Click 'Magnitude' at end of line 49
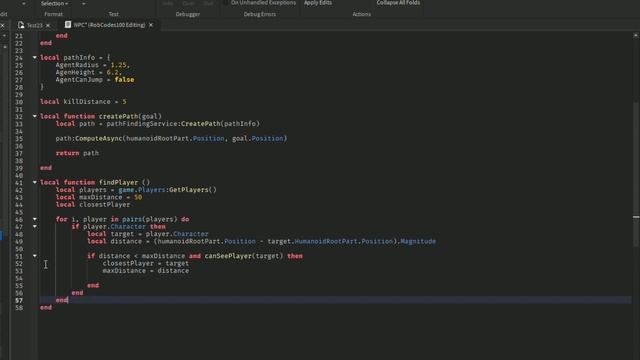Image resolution: width=640 pixels, height=360 pixels. (418, 241)
